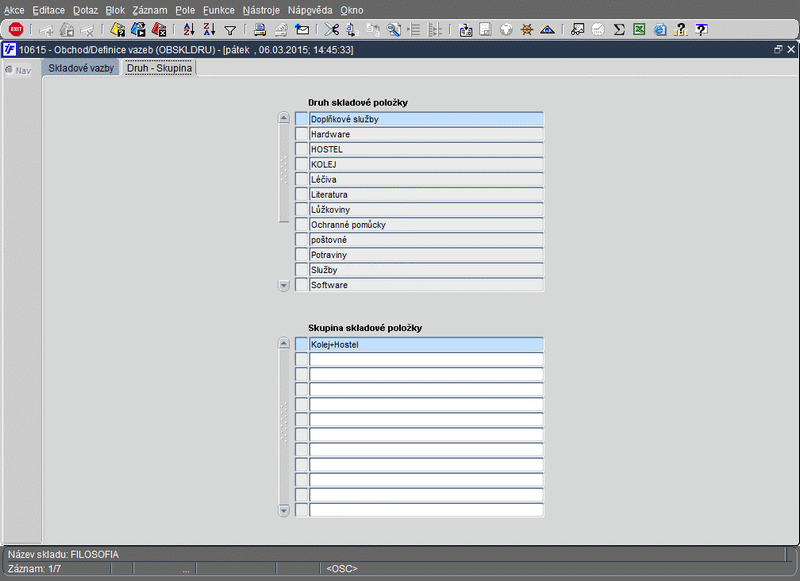Viewport: 800px width, 581px height.
Task: Sort descending with the Z-A icon
Action: tap(209, 30)
